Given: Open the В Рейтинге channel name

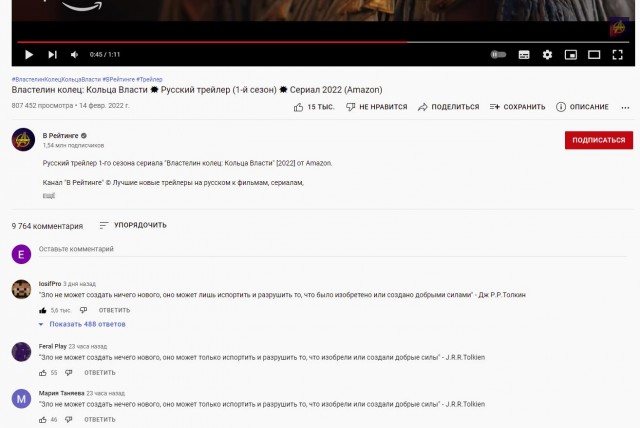Looking at the screenshot, I should 60,135.
